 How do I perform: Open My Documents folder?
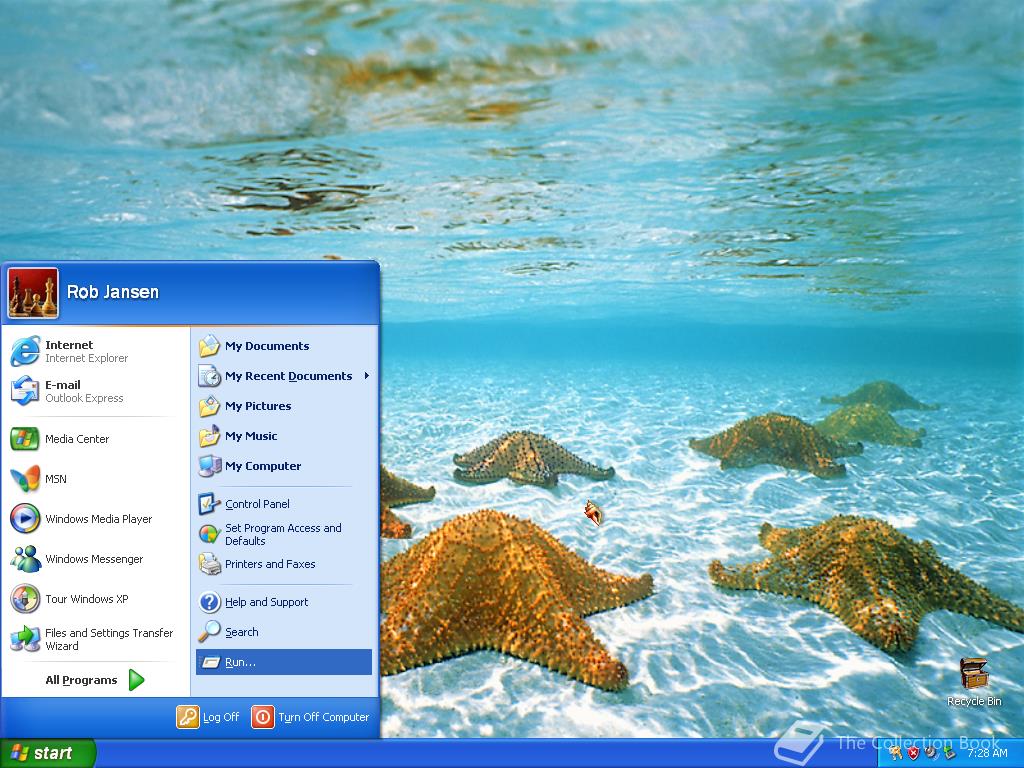pos(284,346)
